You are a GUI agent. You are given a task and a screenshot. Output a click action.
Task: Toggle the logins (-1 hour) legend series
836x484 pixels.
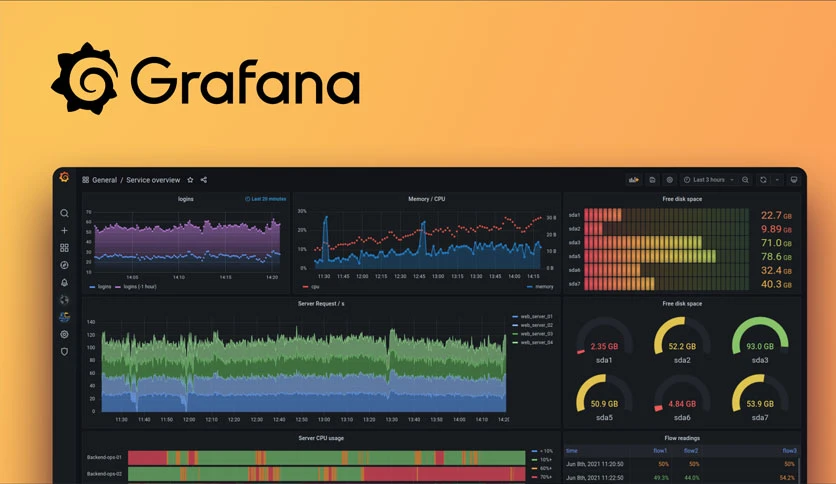[136, 287]
